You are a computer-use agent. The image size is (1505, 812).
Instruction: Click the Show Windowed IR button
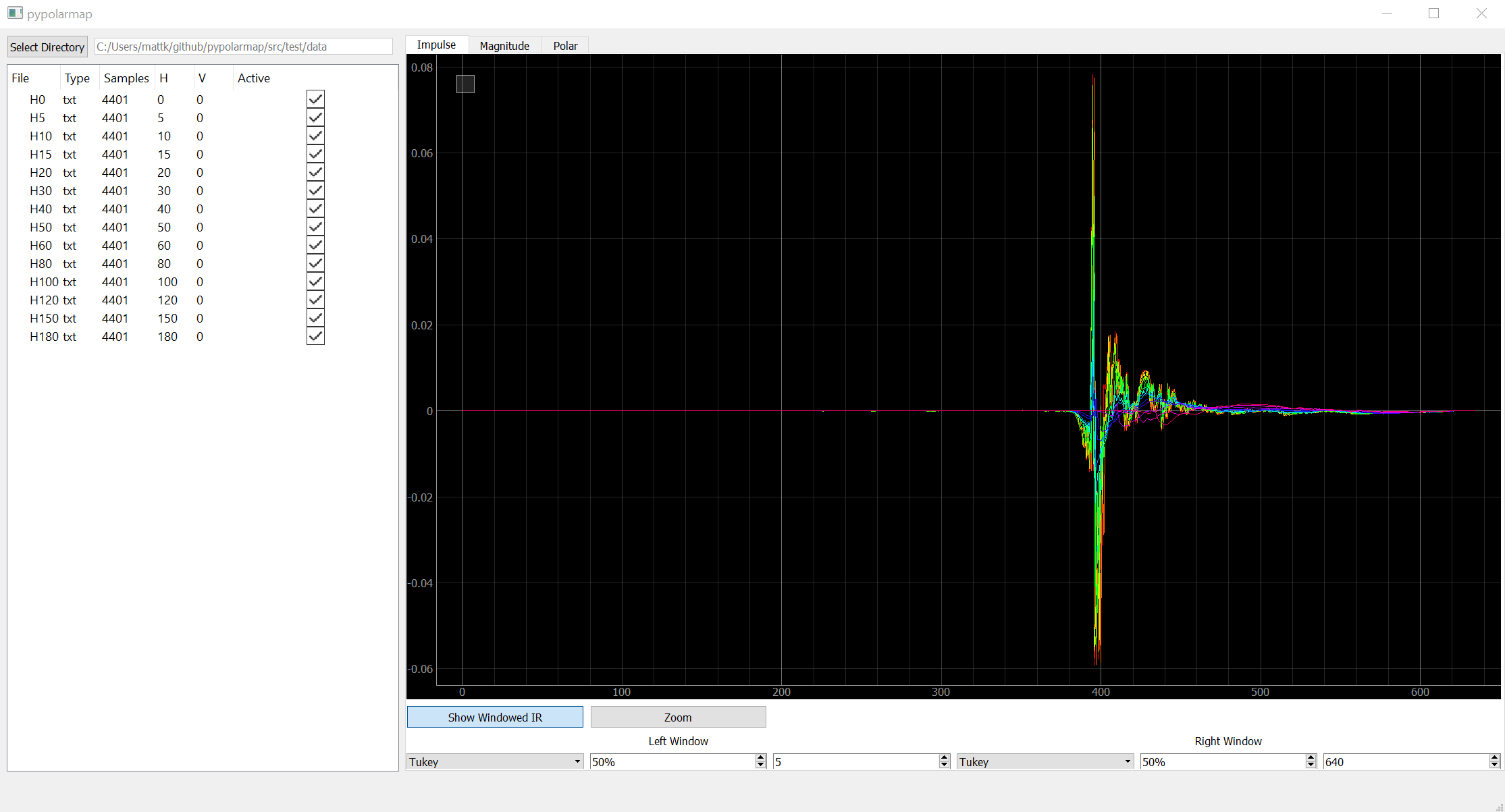pos(495,717)
